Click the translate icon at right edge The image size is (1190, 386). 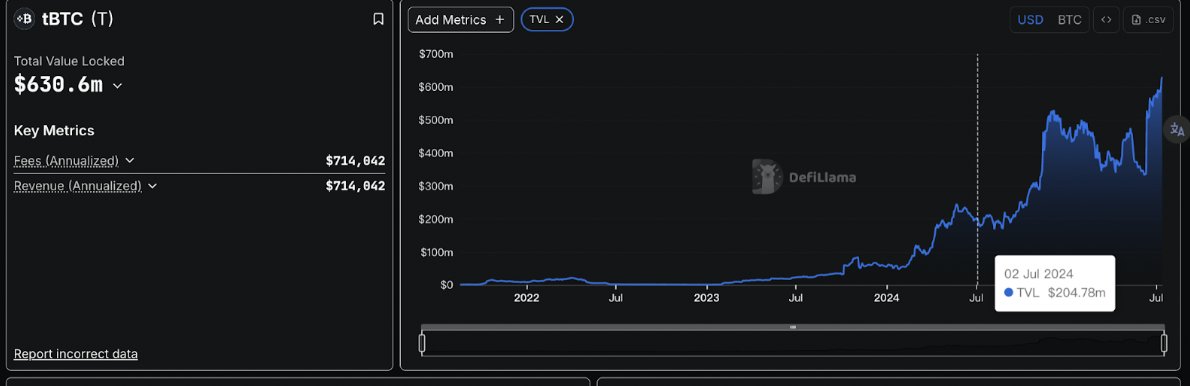[x=1177, y=130]
